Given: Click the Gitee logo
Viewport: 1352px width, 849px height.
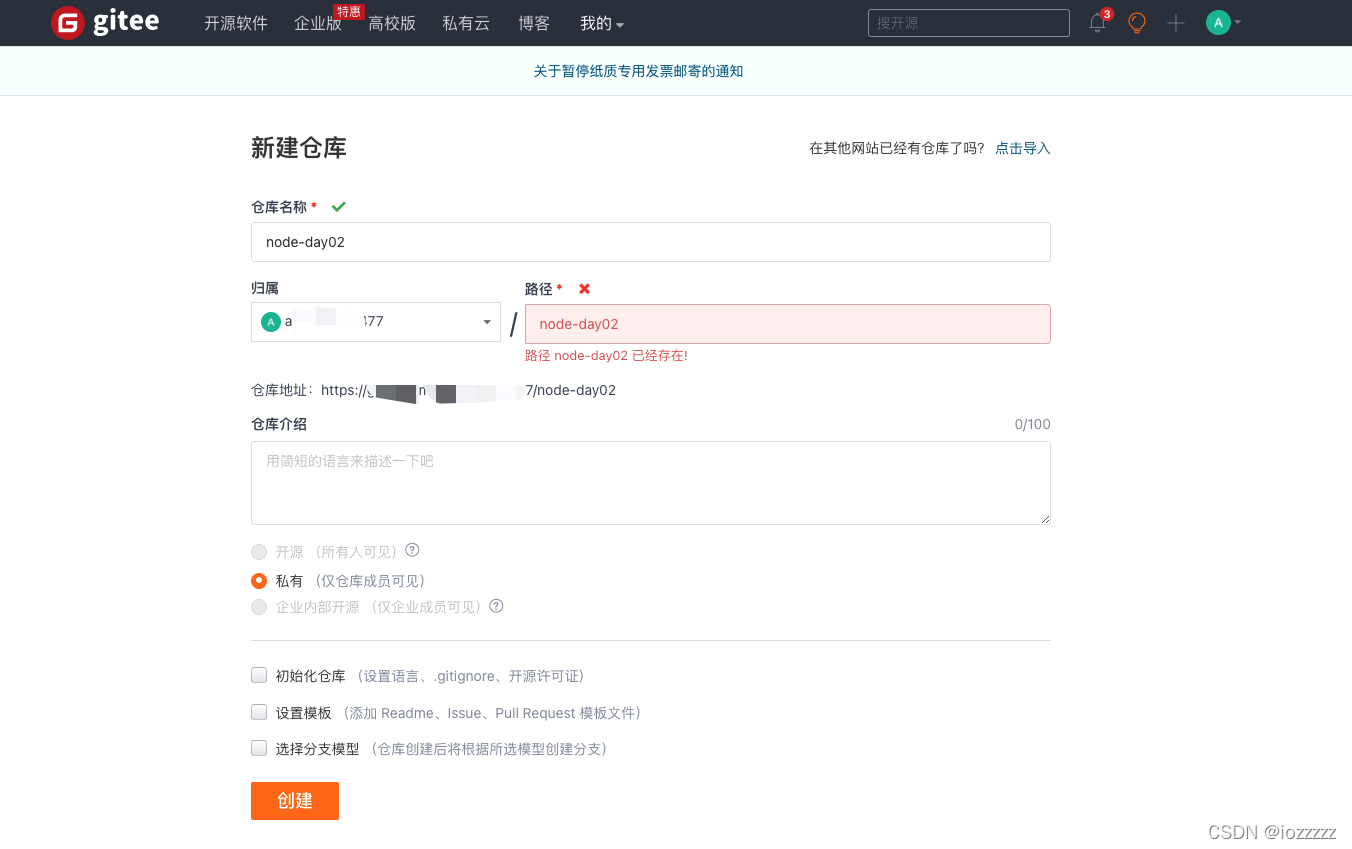Looking at the screenshot, I should pyautogui.click(x=105, y=22).
